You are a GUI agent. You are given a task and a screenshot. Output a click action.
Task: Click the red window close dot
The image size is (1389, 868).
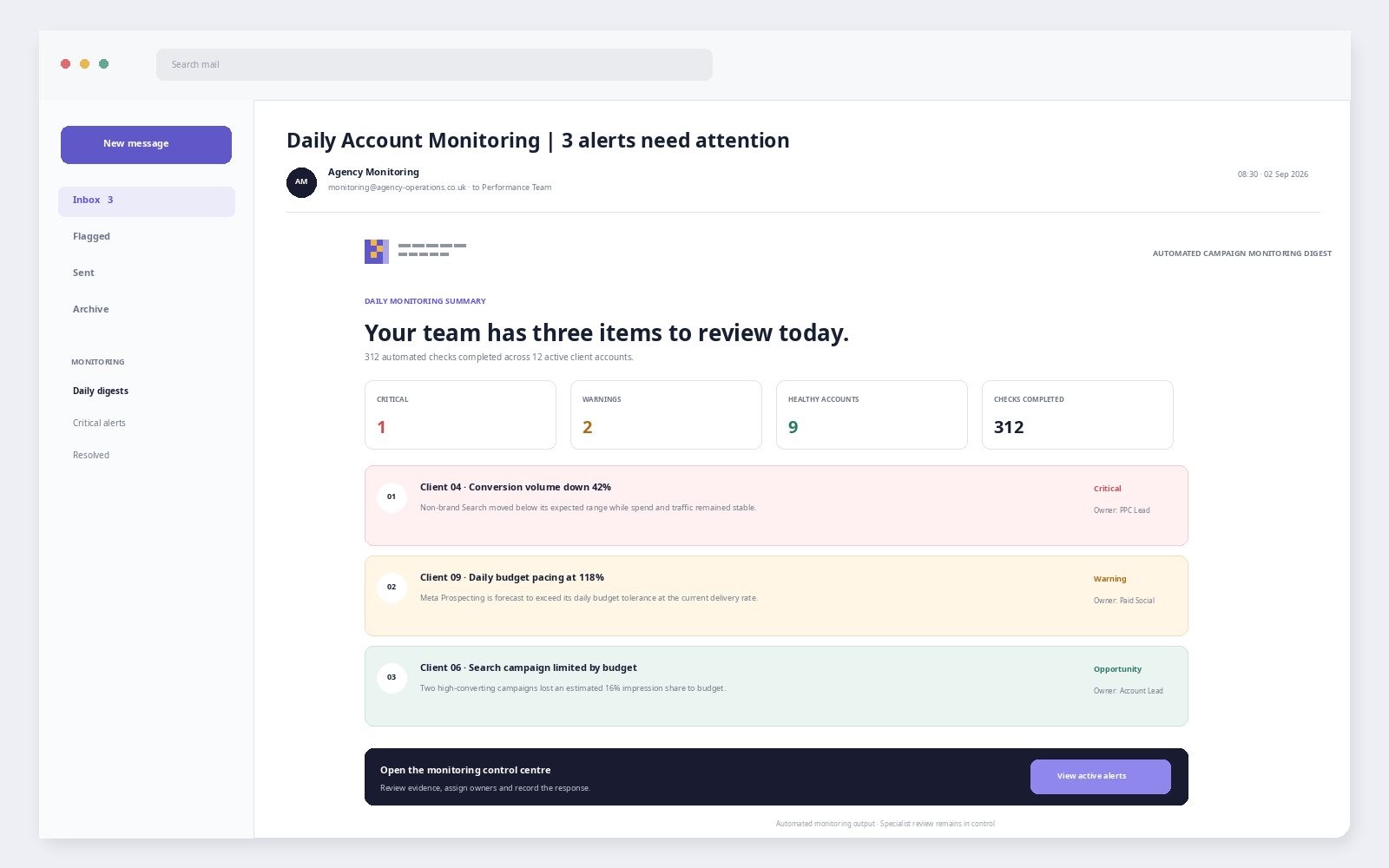tap(66, 64)
